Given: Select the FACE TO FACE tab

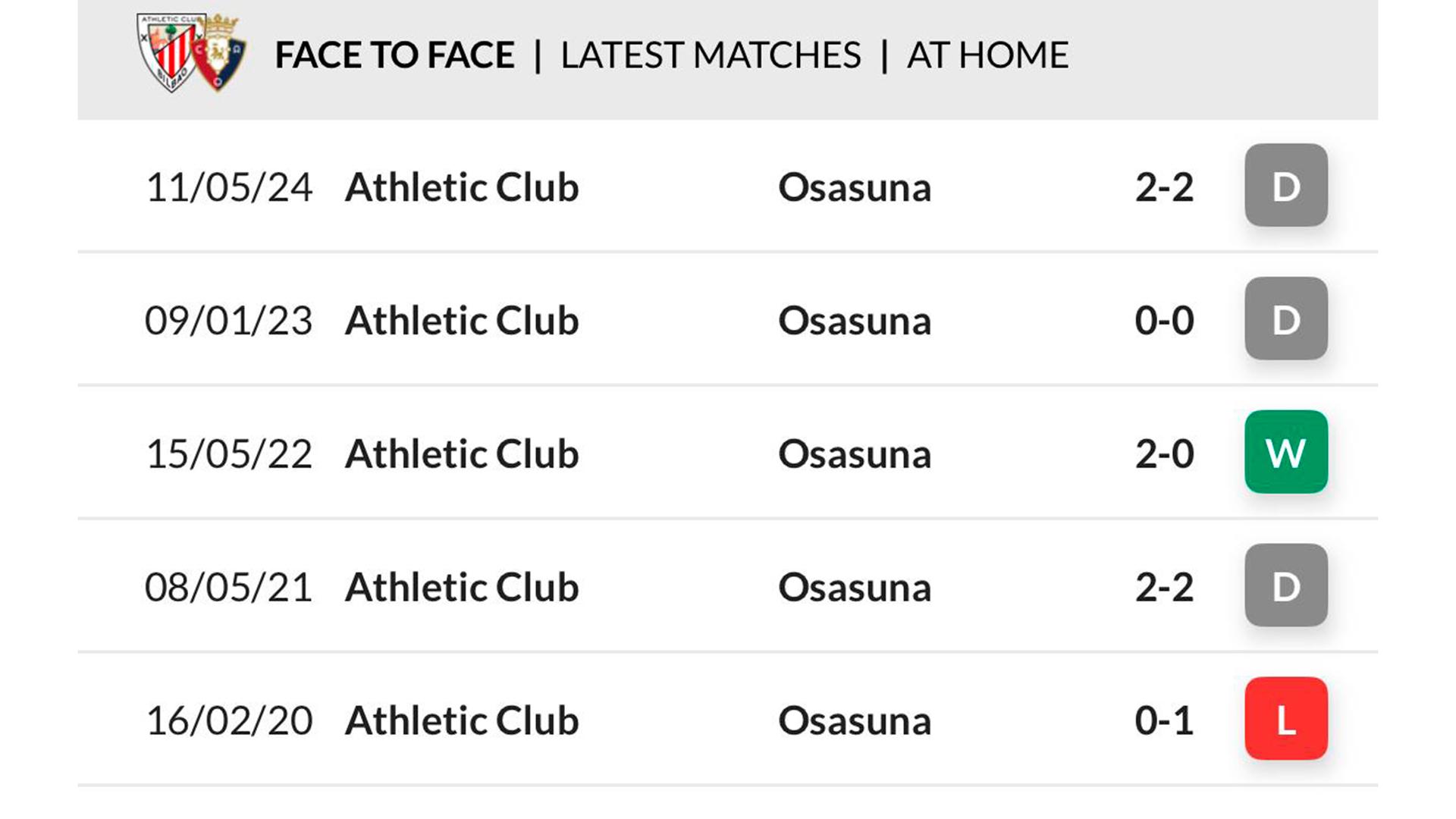Looking at the screenshot, I should click(394, 55).
